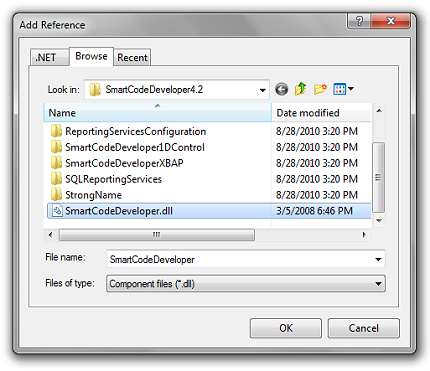This screenshot has width=430, height=371.
Task: Expand the Look in folder dropdown
Action: click(263, 90)
